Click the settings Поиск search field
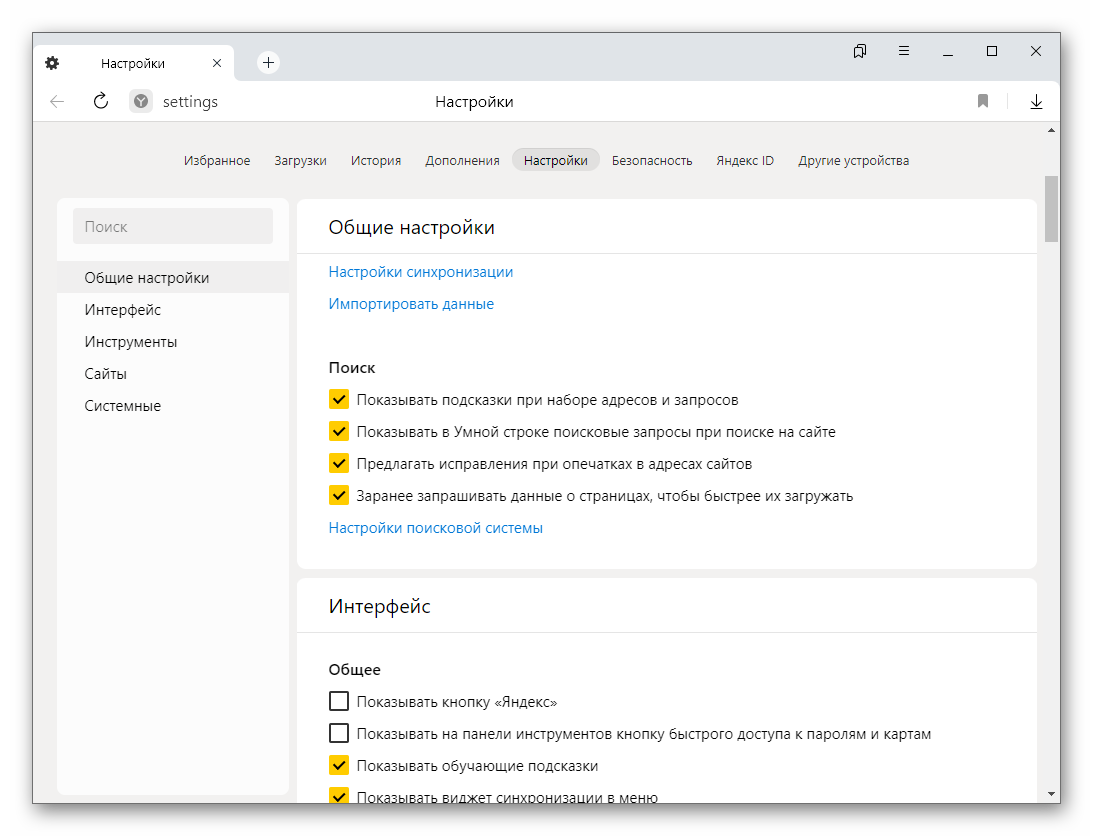This screenshot has width=1093, height=836. (x=173, y=227)
